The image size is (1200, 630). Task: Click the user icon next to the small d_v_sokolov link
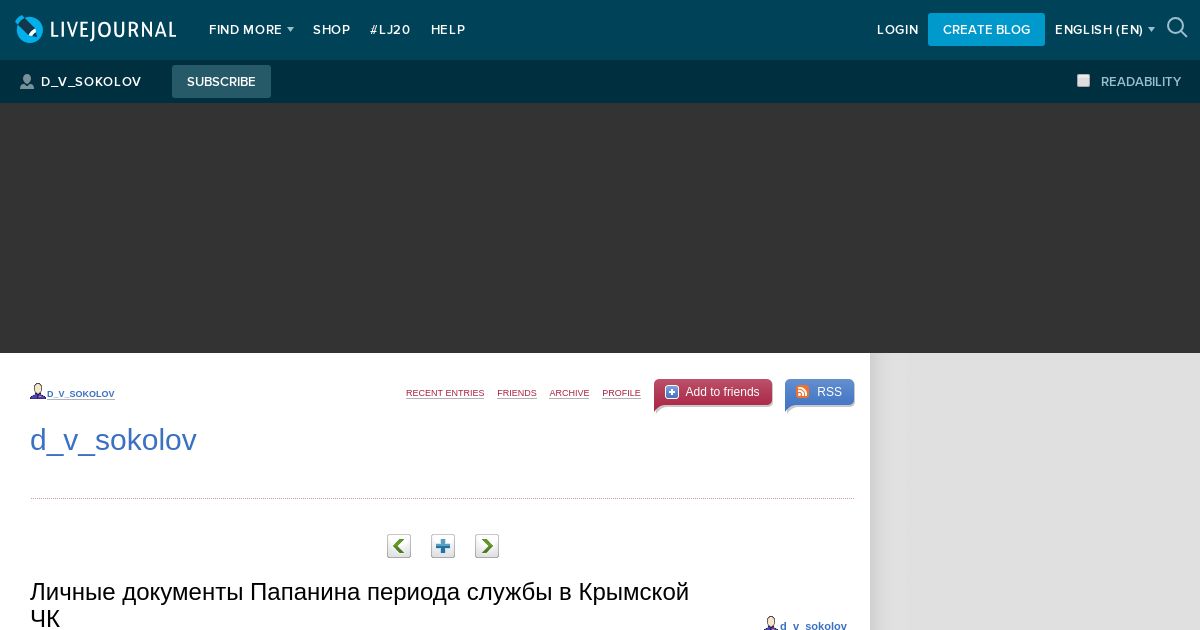pyautogui.click(x=38, y=391)
